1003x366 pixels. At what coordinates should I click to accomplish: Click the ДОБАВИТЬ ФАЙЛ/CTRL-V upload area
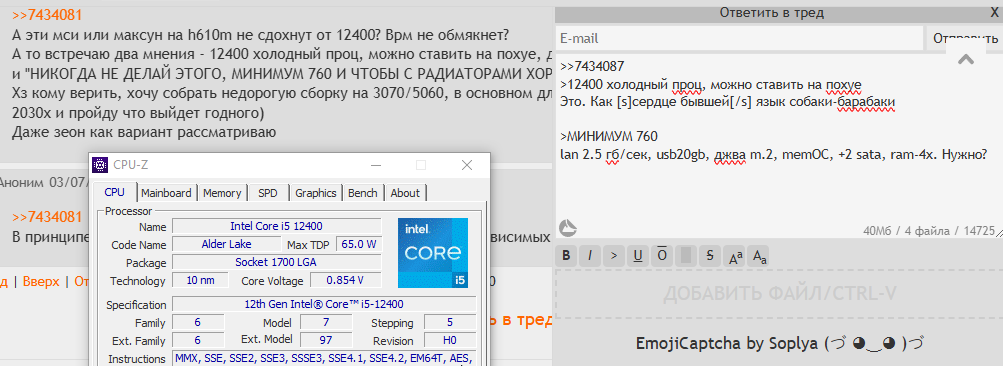(x=779, y=293)
